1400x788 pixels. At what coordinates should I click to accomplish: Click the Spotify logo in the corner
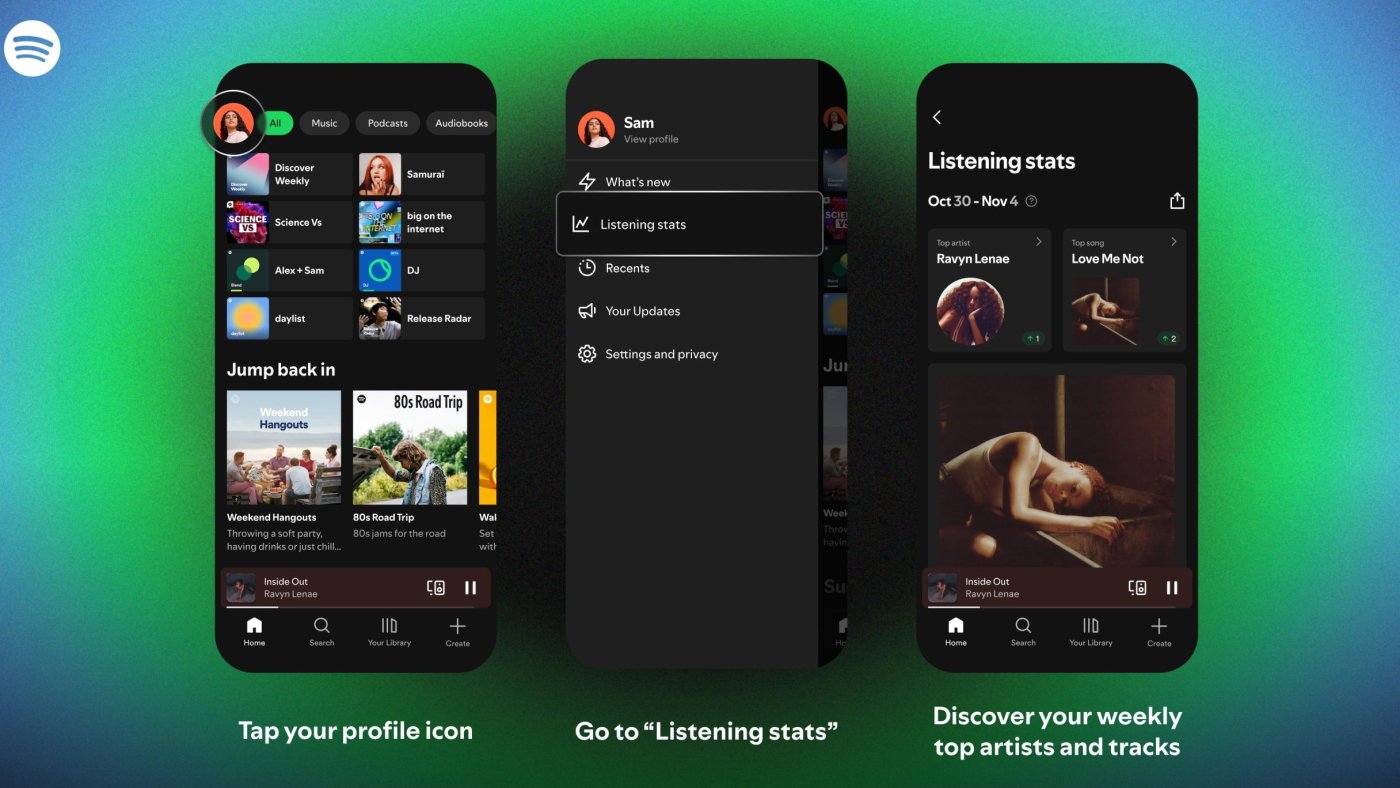pyautogui.click(x=32, y=48)
